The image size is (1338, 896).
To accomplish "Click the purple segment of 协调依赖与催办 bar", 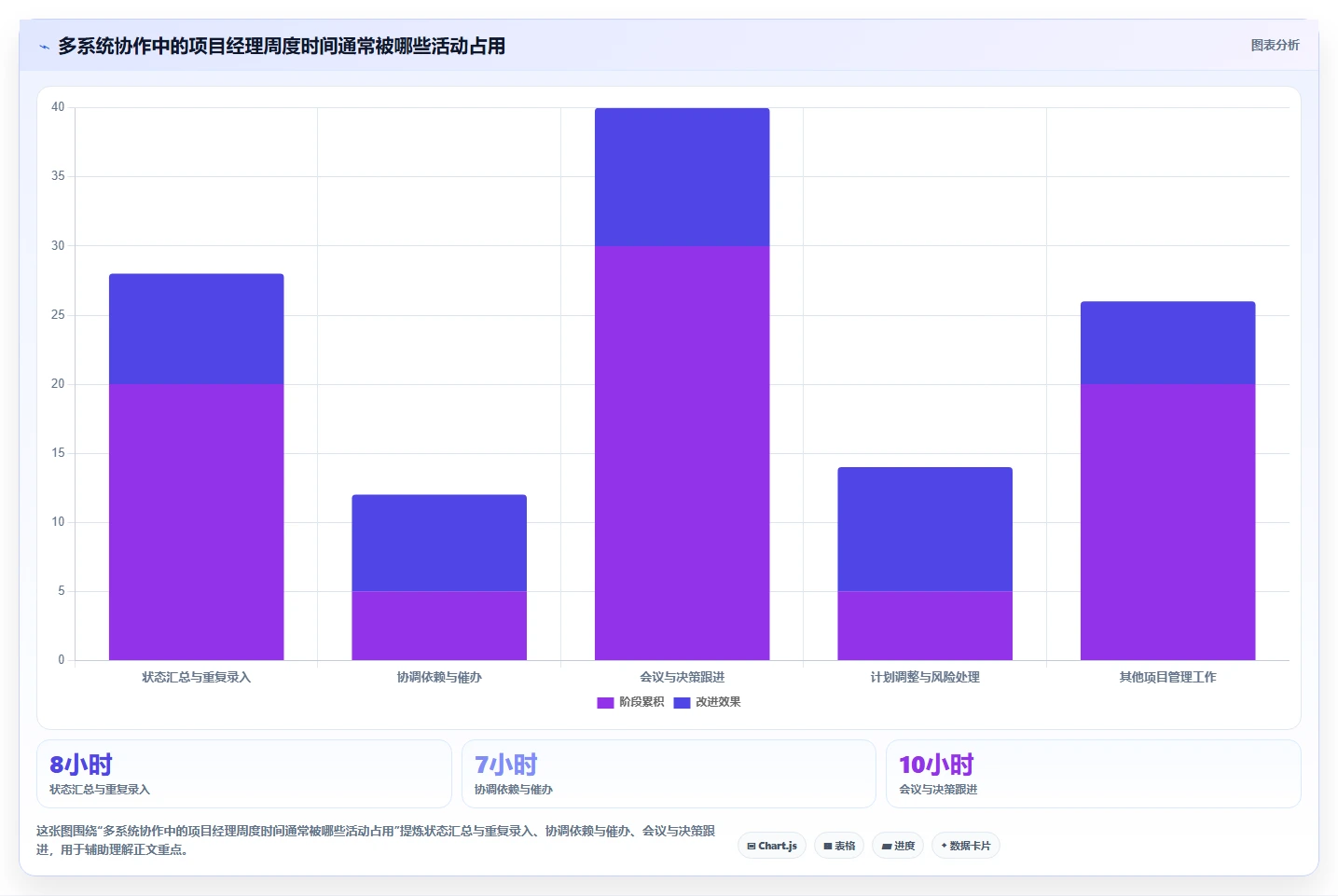I will (439, 626).
